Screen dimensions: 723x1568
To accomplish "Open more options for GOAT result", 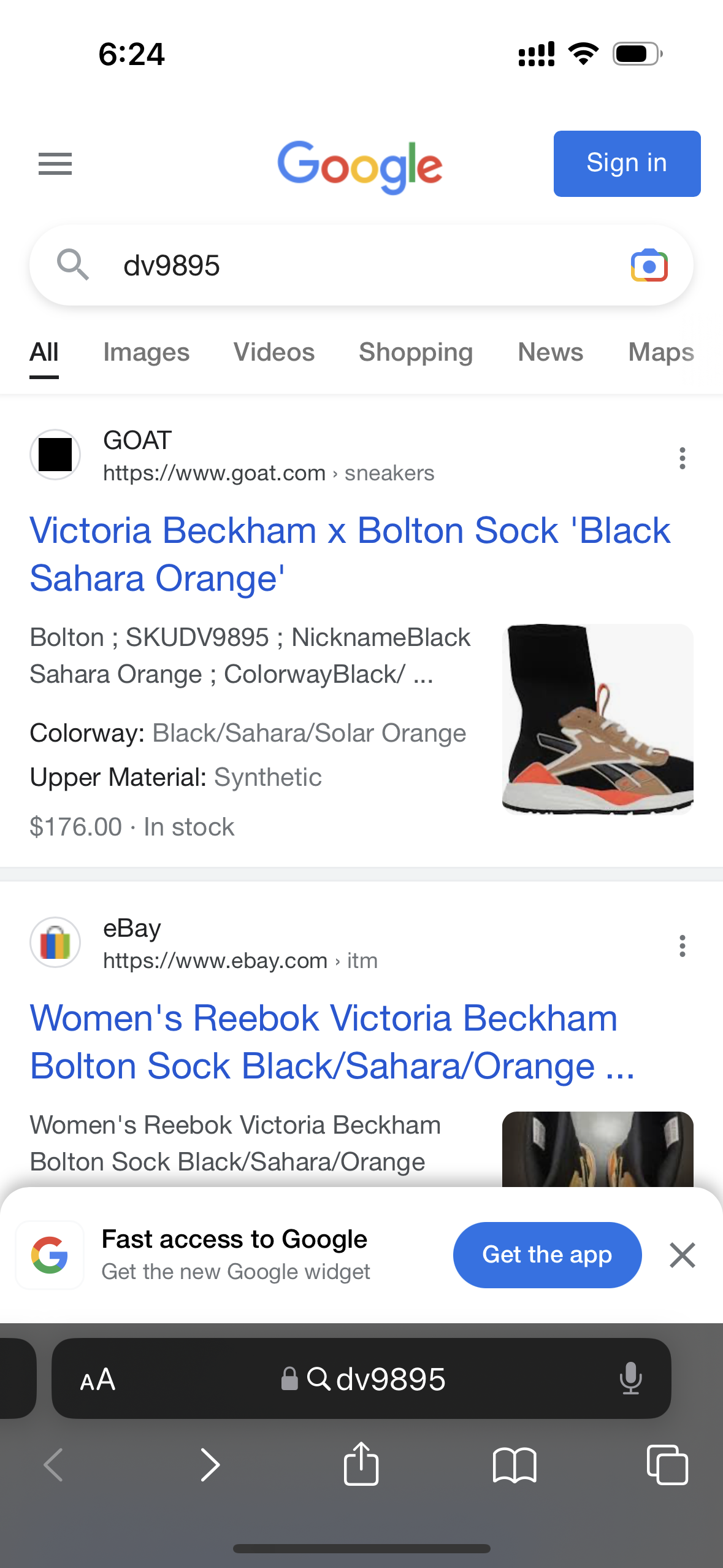I will [x=682, y=458].
